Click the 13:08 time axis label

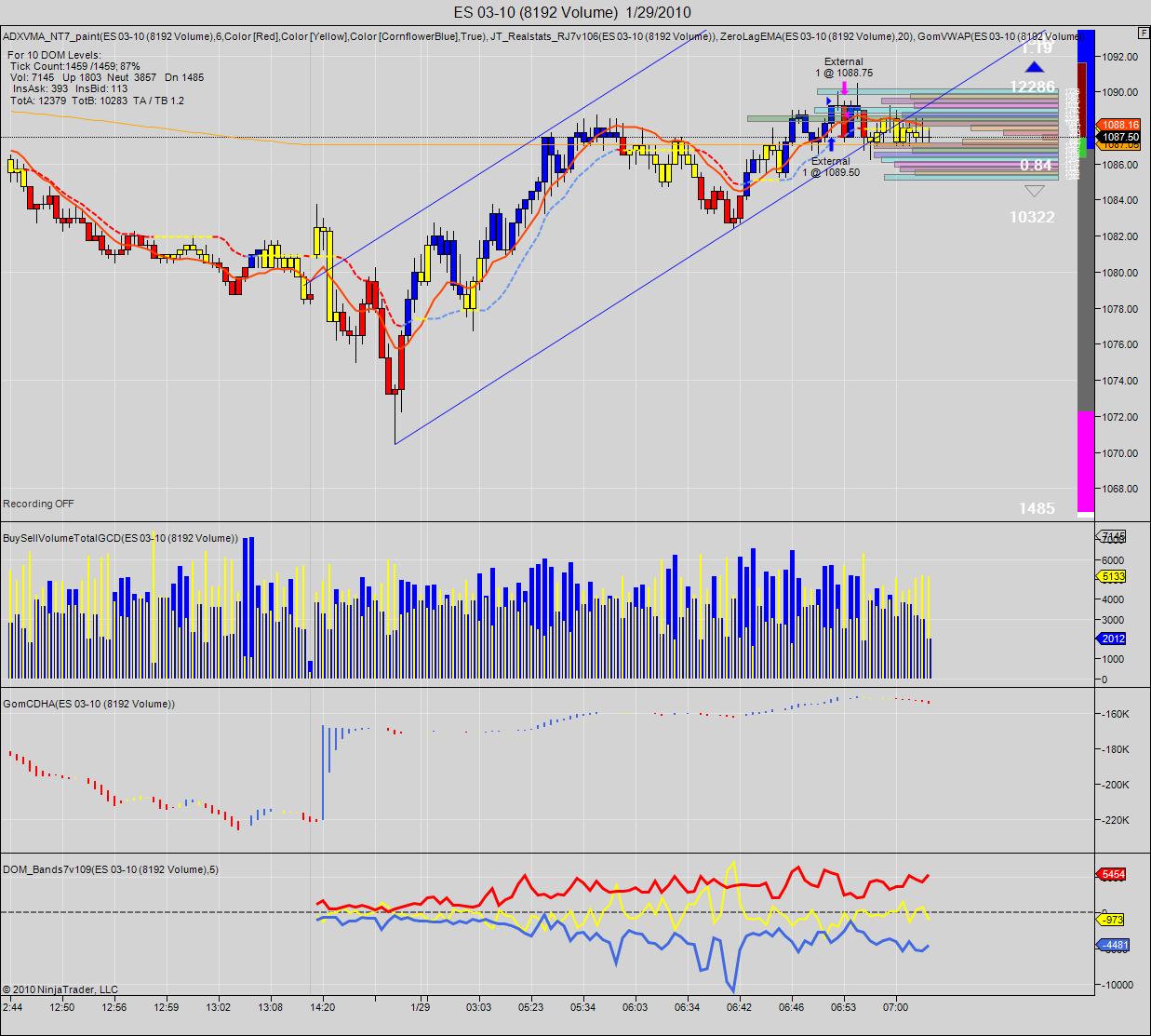pos(270,1007)
